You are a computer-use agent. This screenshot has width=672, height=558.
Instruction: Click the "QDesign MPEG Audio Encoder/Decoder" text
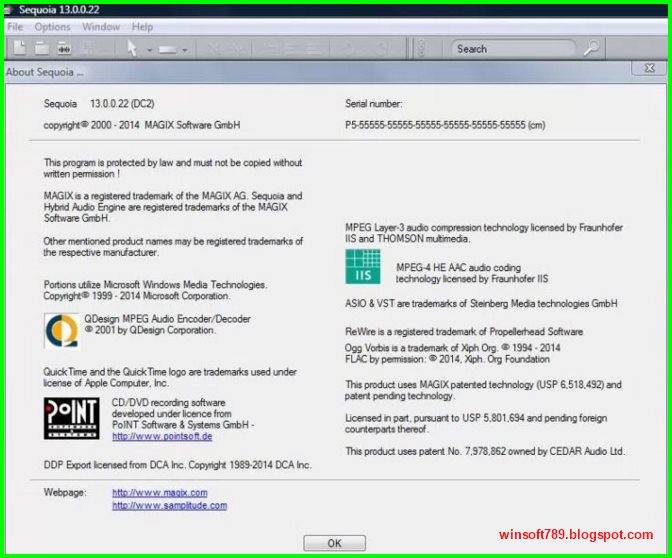[x=168, y=319]
